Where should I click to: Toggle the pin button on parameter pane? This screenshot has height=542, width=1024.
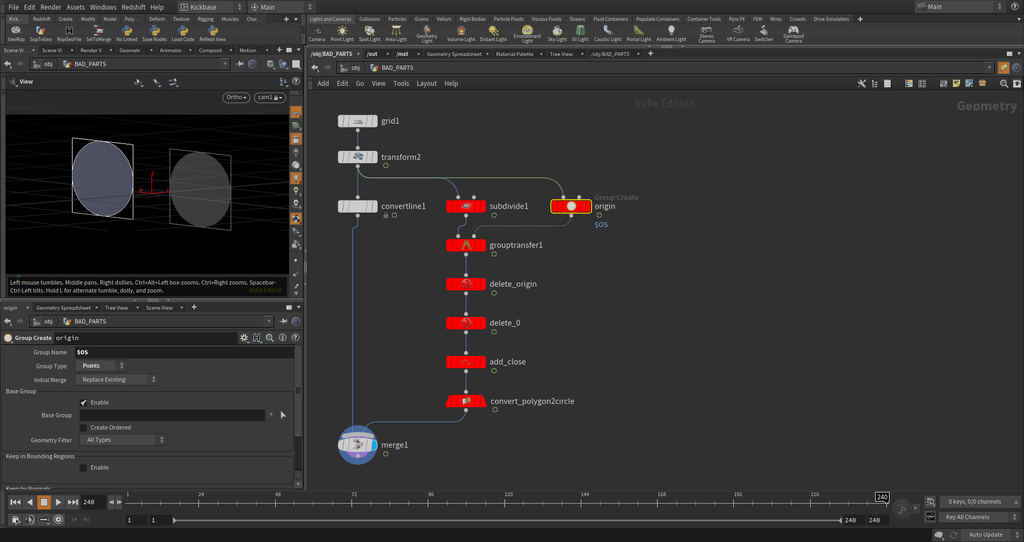tap(284, 321)
